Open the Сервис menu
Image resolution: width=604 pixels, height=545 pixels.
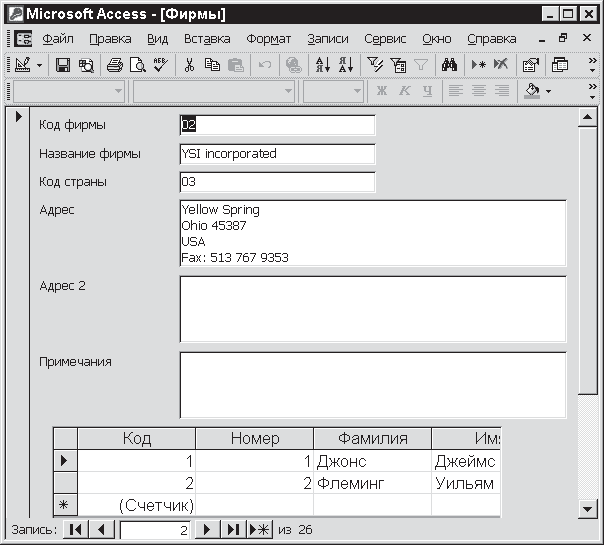pos(385,39)
